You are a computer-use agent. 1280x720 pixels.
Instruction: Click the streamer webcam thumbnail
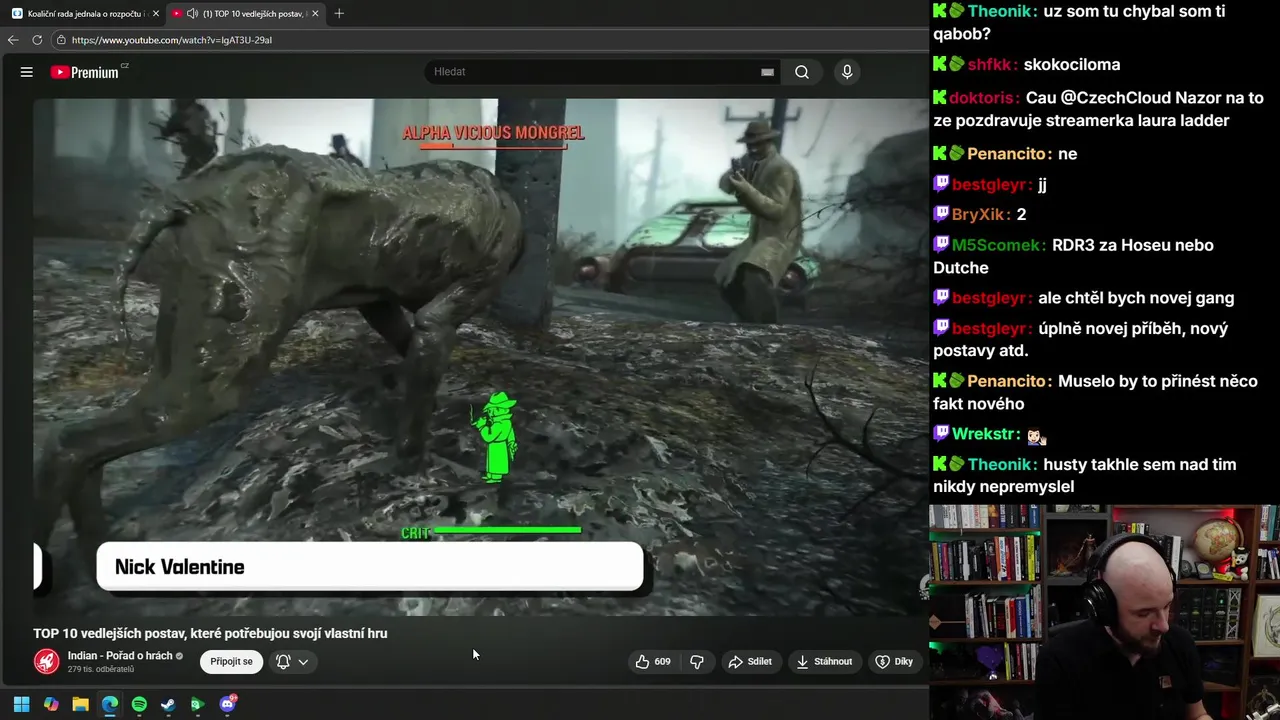pyautogui.click(x=1104, y=612)
